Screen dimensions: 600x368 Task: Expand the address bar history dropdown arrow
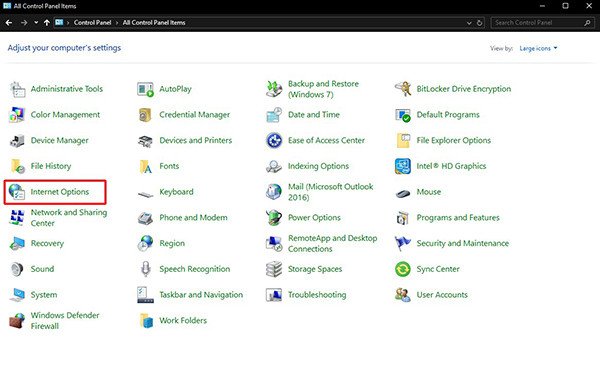[x=469, y=23]
